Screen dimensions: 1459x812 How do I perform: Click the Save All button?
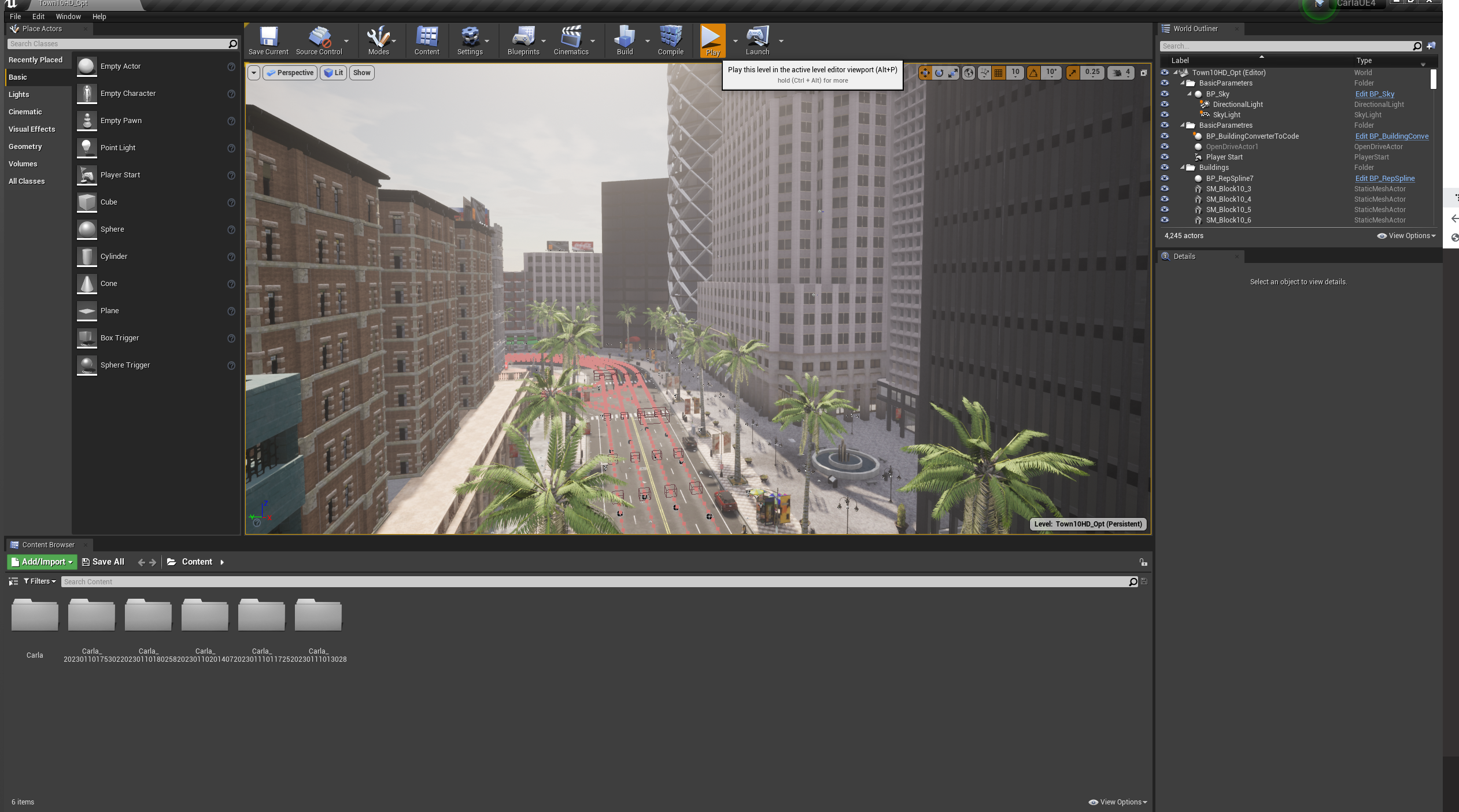pos(104,562)
